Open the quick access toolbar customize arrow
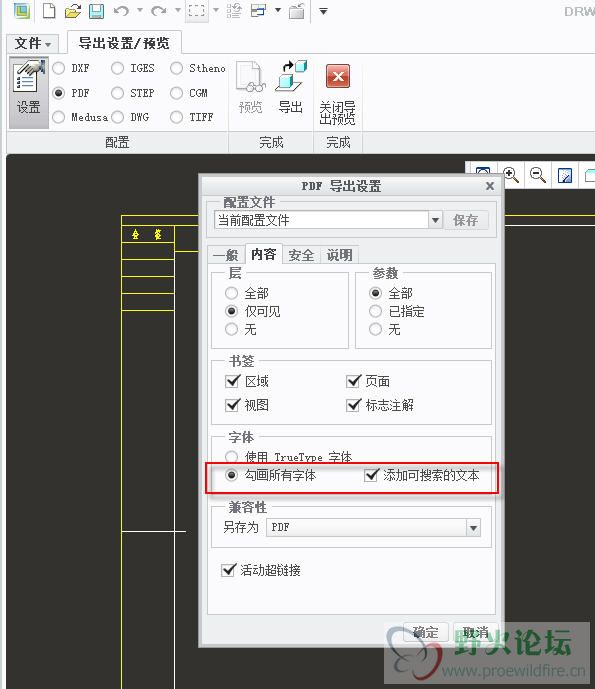 323,11
